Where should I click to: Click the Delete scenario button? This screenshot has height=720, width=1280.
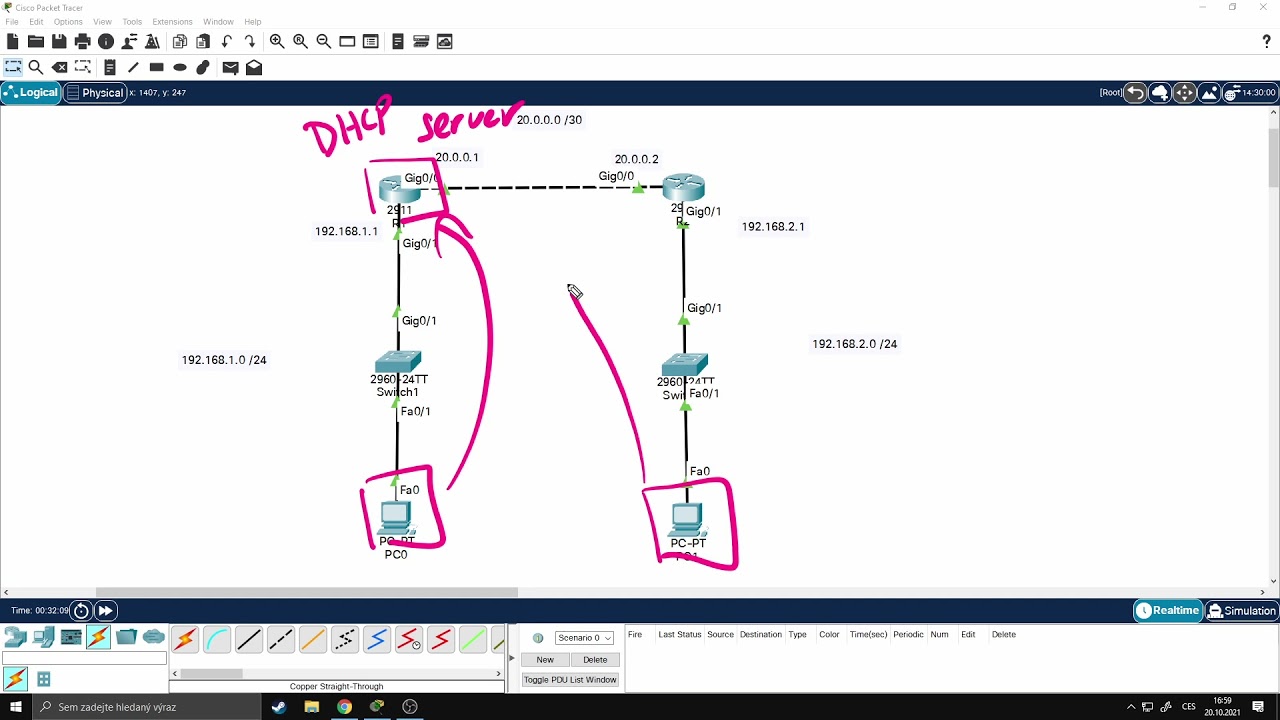coord(595,660)
